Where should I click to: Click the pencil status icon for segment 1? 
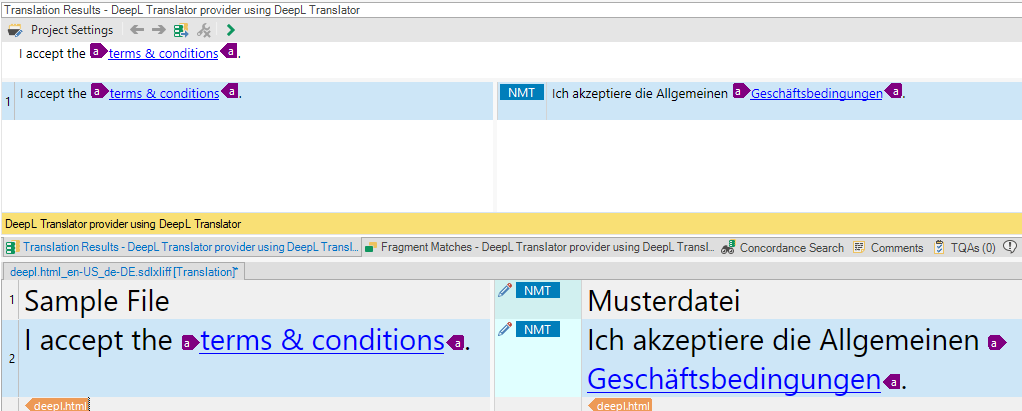point(505,290)
